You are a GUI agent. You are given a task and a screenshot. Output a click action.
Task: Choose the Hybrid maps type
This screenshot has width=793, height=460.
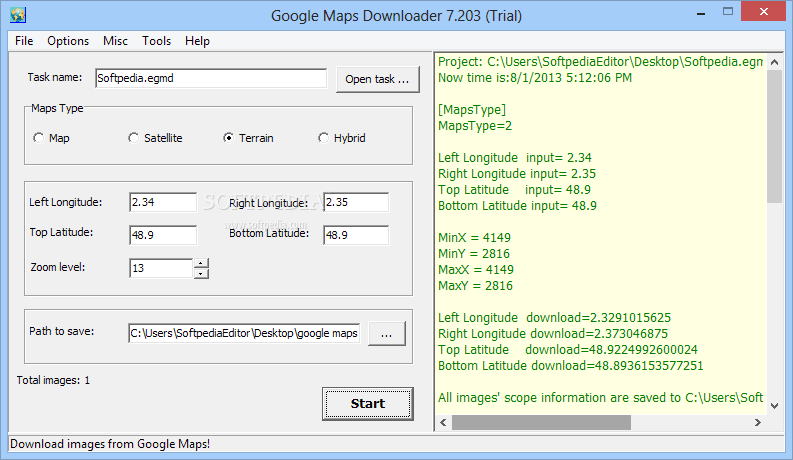341,138
